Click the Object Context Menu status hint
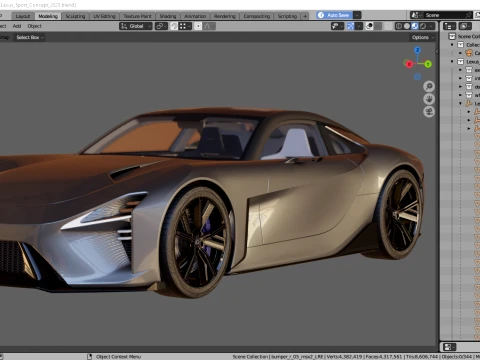Screen dimensions: 480x360 119,357
